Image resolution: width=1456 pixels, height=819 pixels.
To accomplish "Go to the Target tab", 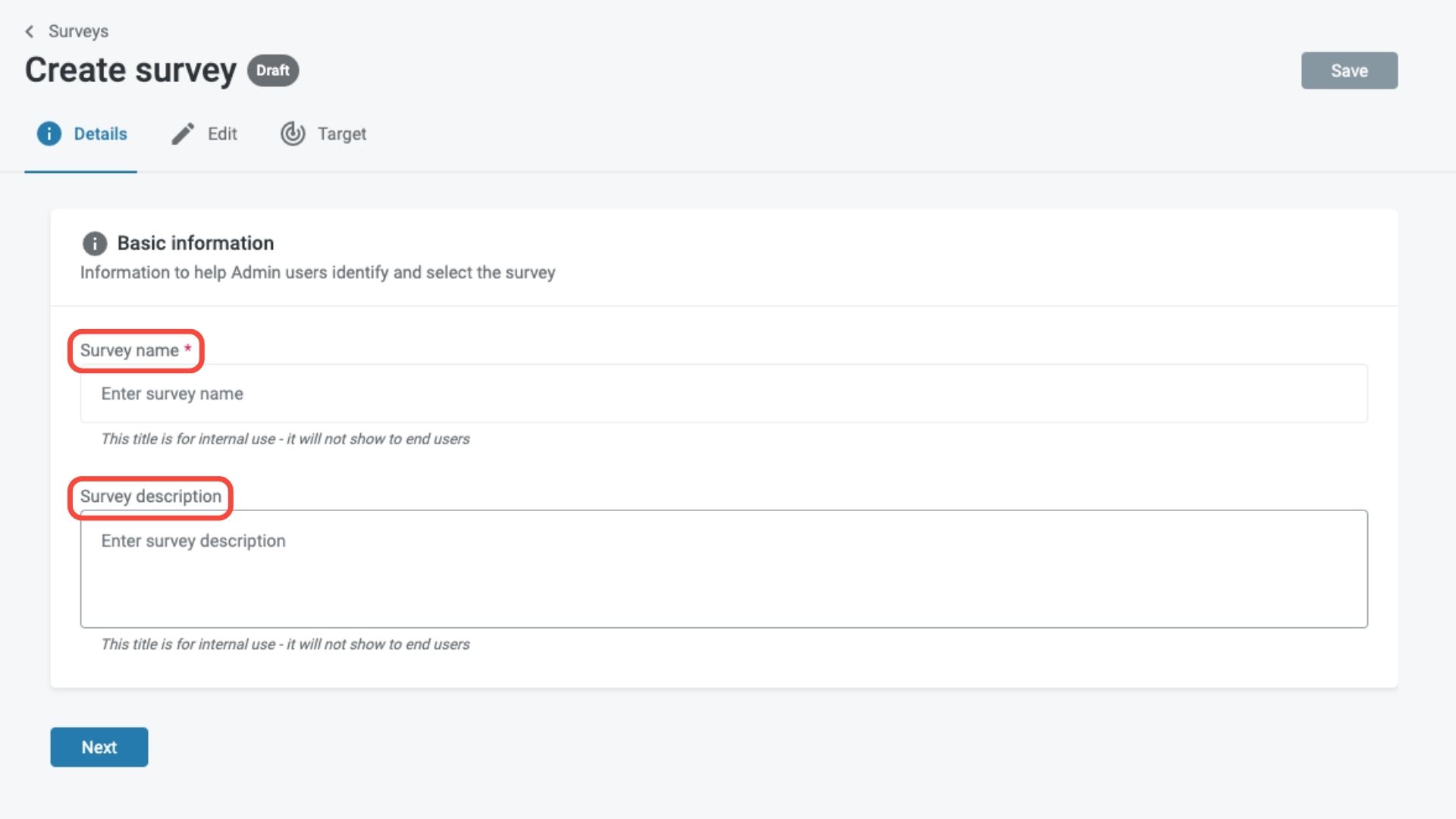I will click(x=341, y=134).
